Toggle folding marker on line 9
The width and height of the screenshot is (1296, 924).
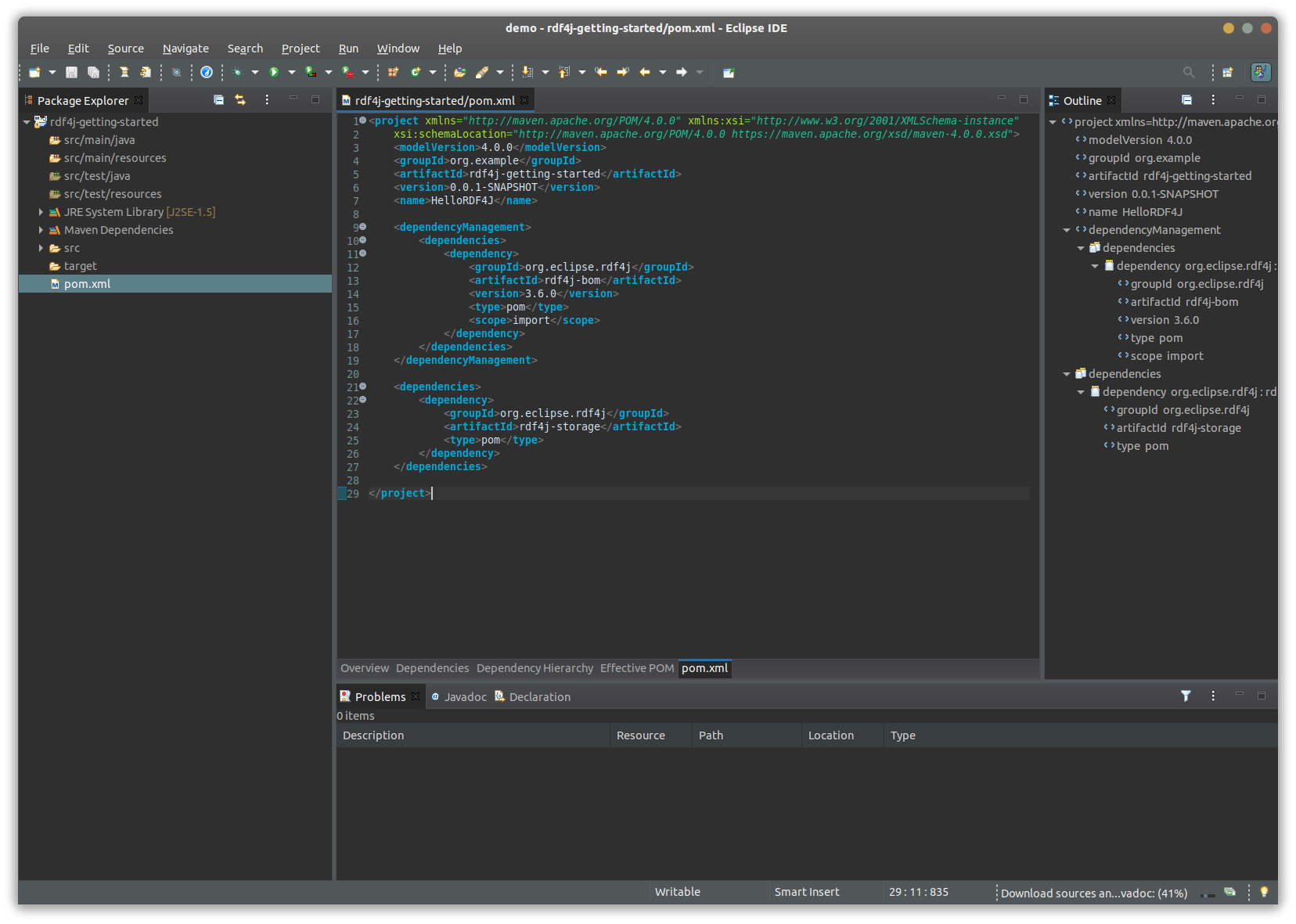coord(362,227)
